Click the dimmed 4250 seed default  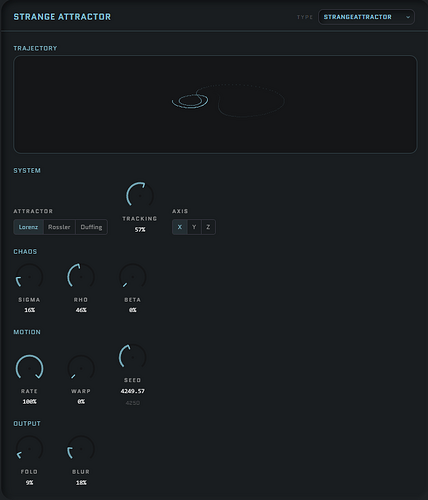(133, 403)
